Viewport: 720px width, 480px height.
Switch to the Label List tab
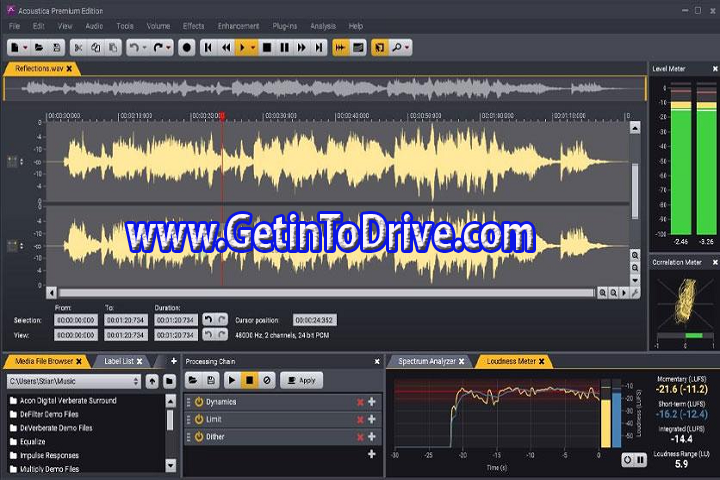119,361
